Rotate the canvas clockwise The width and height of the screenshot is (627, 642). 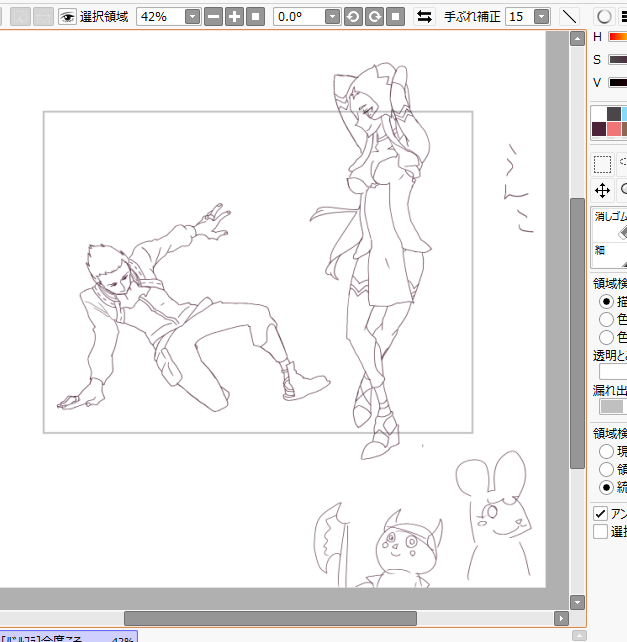[x=375, y=17]
